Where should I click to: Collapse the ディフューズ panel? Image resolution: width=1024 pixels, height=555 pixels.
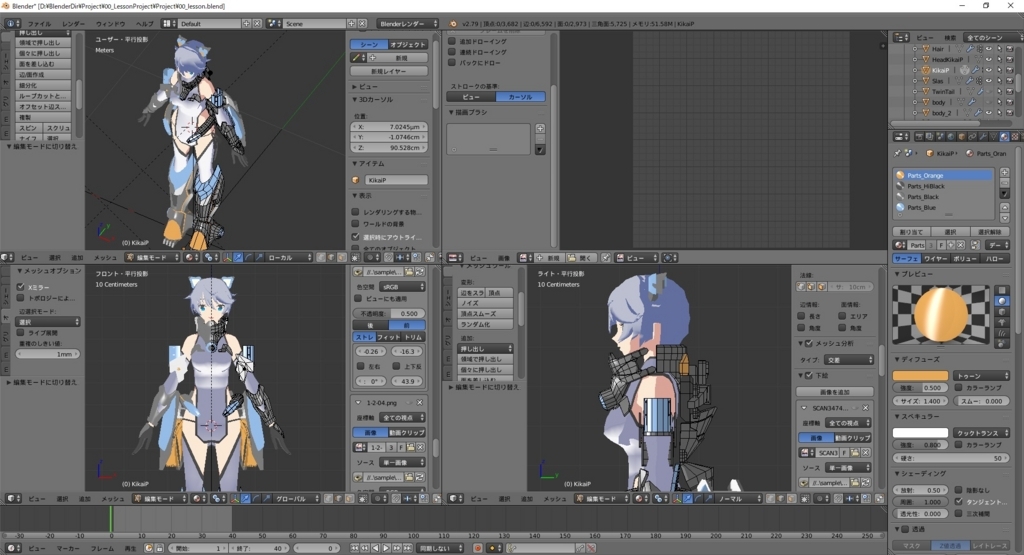pos(897,359)
